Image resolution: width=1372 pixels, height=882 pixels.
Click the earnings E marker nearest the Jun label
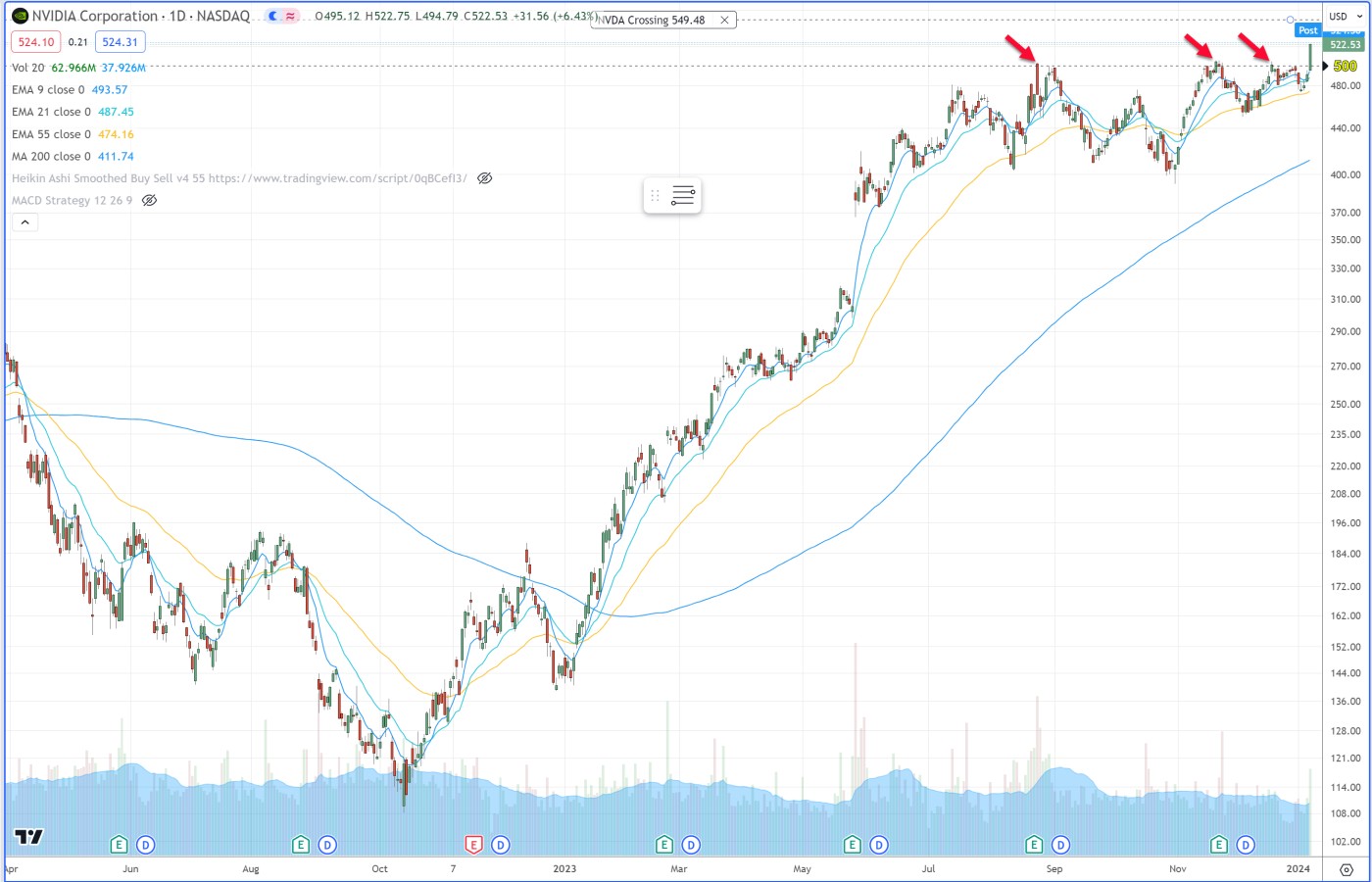tap(119, 844)
